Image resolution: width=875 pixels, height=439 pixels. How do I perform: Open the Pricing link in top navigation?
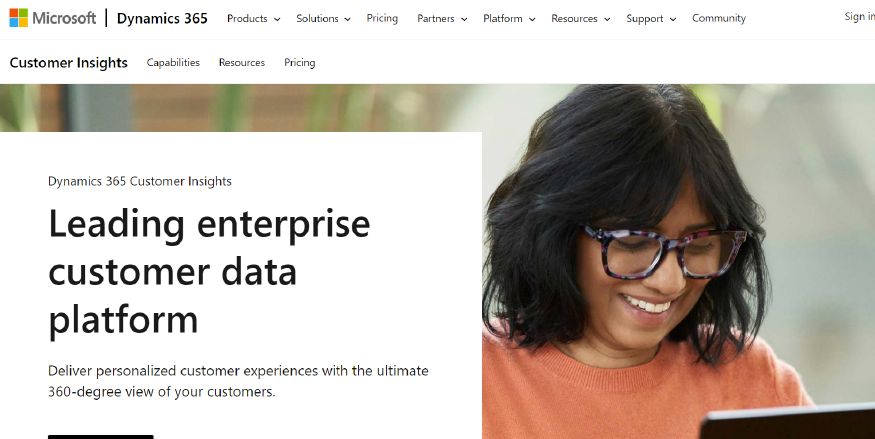[382, 18]
